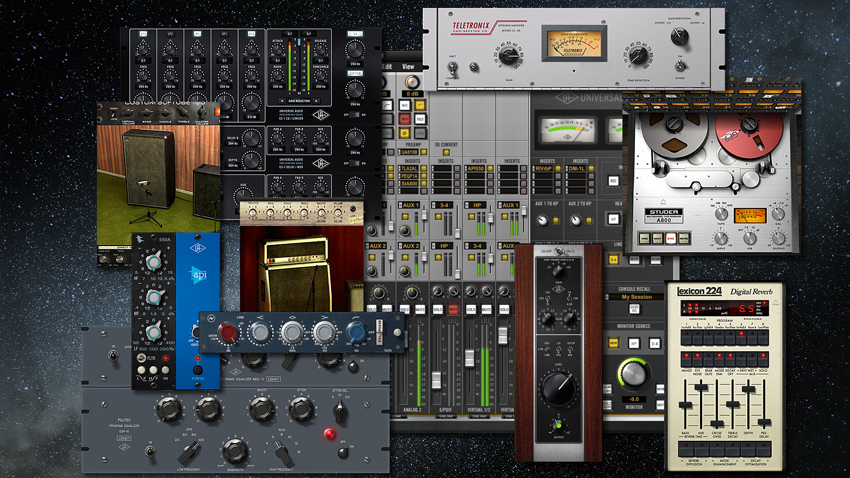Viewport: 850px width, 478px height.
Task: Click the Save As button under Console Recall
Action: (x=634, y=309)
